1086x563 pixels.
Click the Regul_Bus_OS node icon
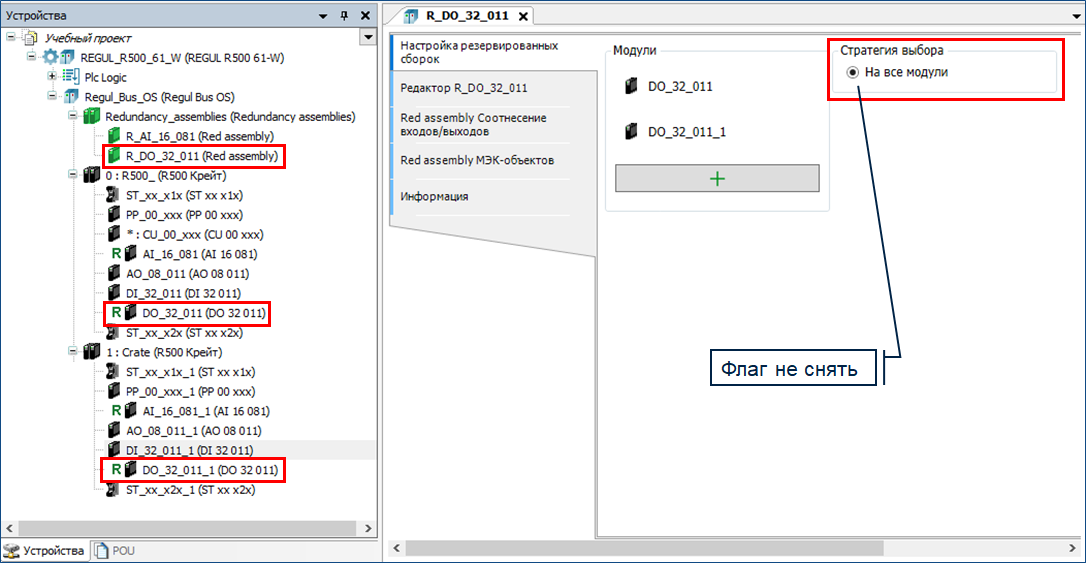tap(71, 97)
